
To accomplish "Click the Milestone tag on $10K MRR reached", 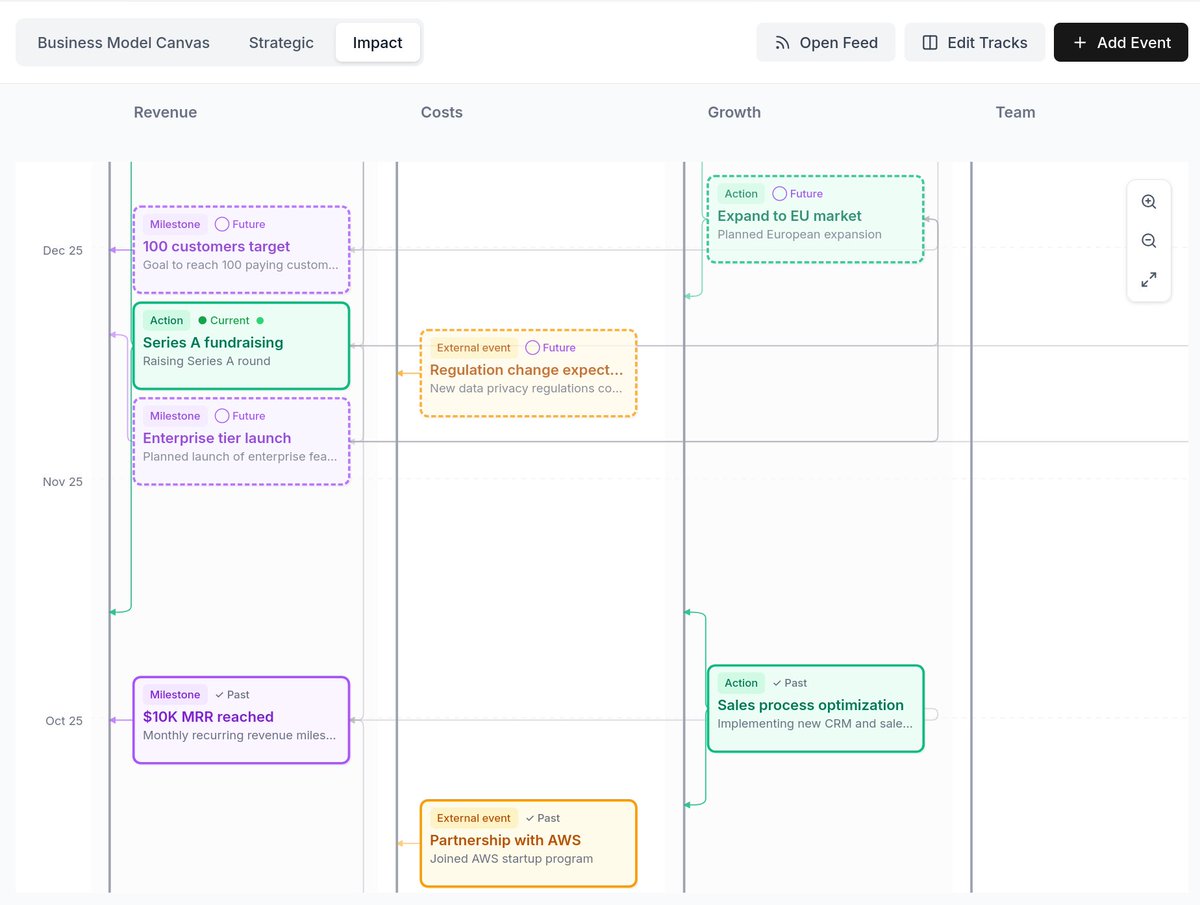I will [x=175, y=695].
